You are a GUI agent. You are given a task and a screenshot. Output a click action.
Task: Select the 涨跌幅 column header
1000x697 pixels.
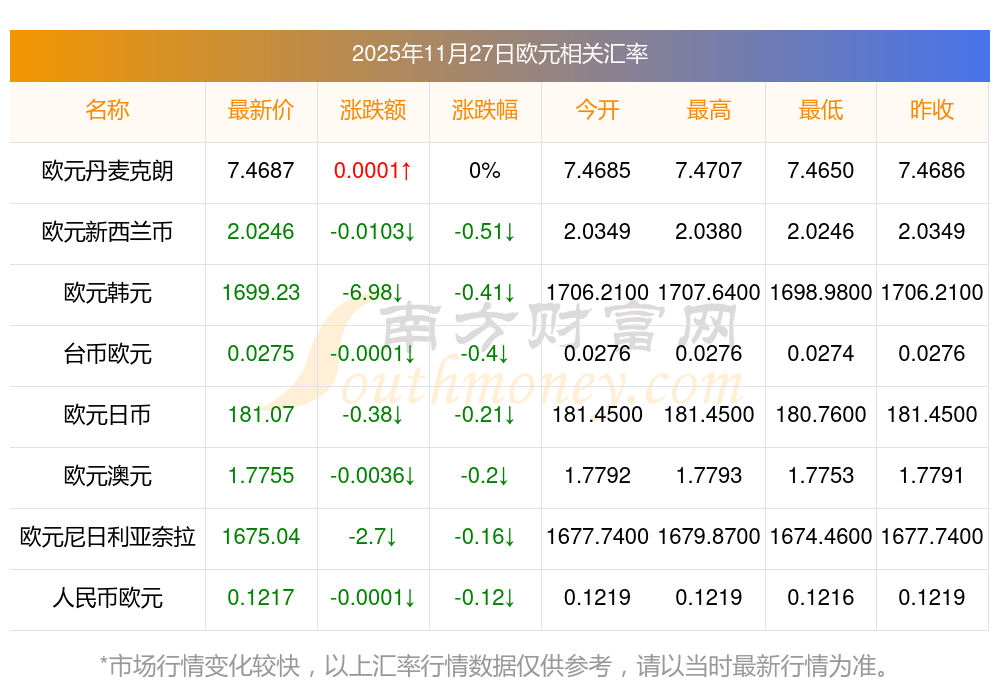[485, 110]
